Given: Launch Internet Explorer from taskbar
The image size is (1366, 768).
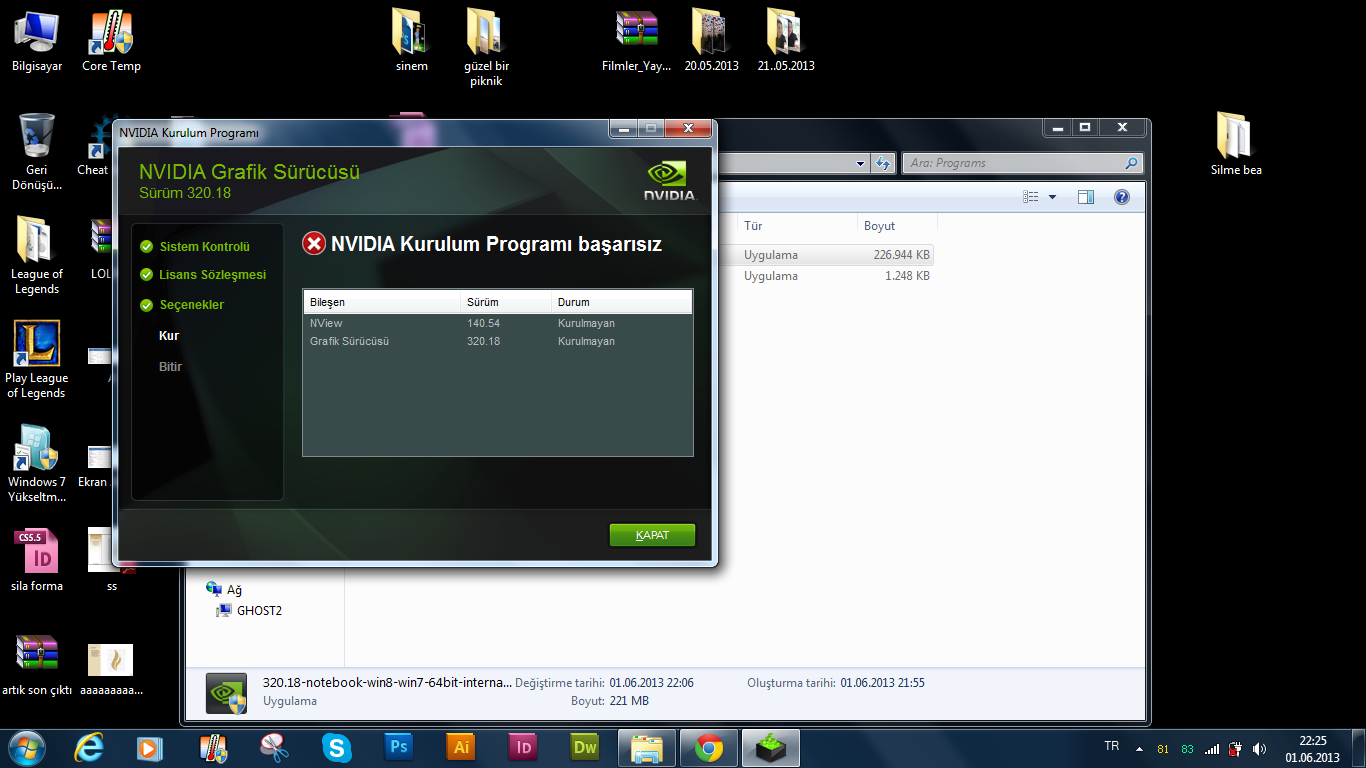Looking at the screenshot, I should [x=88, y=747].
